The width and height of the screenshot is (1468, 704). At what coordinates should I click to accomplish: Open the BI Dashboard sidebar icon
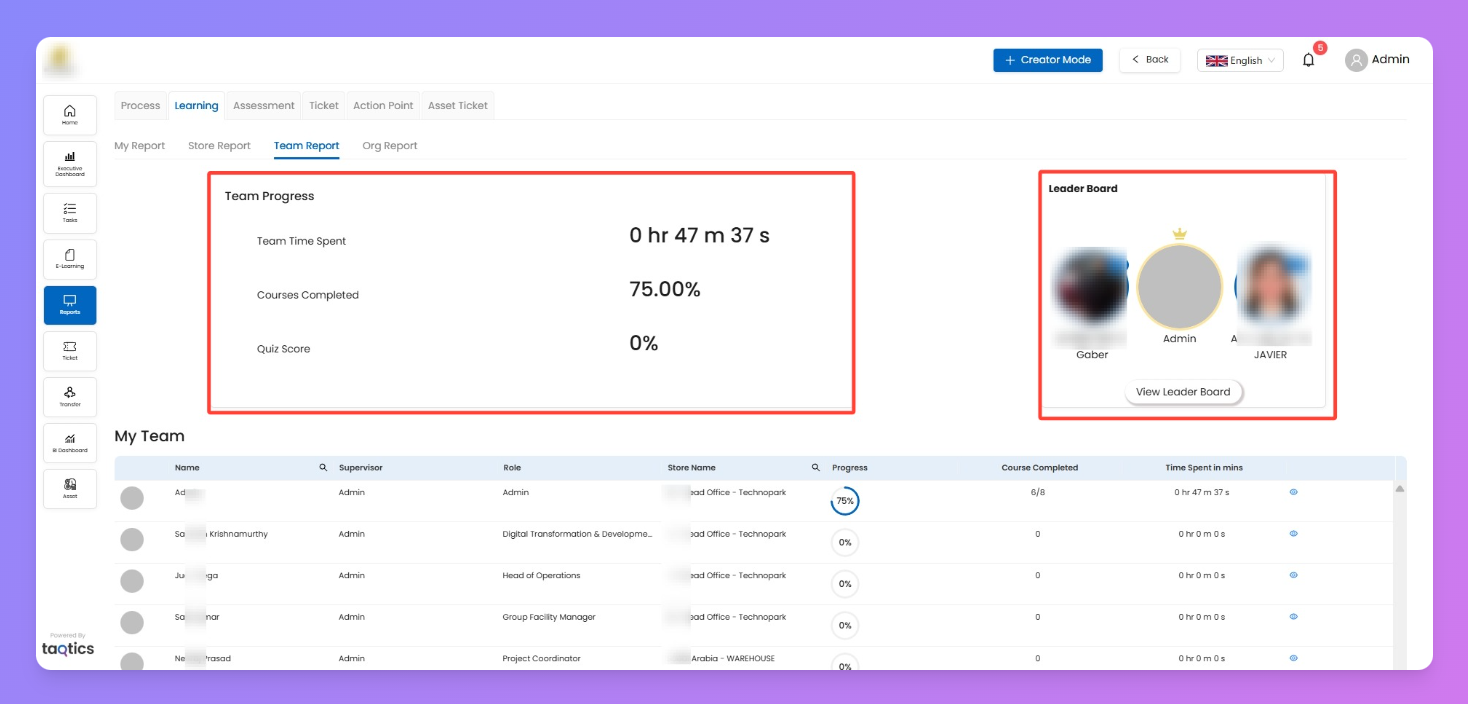click(70, 443)
